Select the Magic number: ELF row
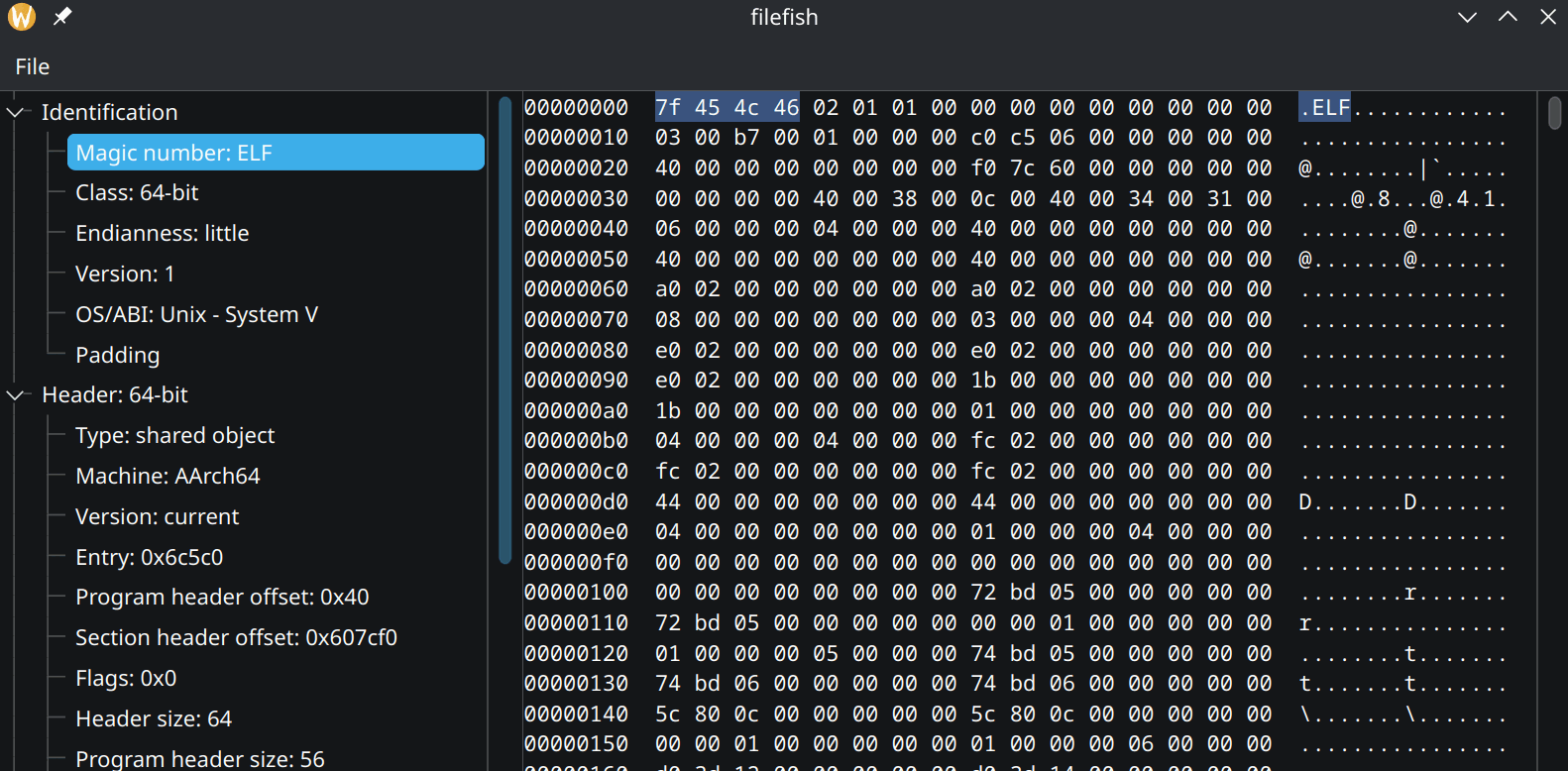The height and width of the screenshot is (771, 1568). point(276,153)
